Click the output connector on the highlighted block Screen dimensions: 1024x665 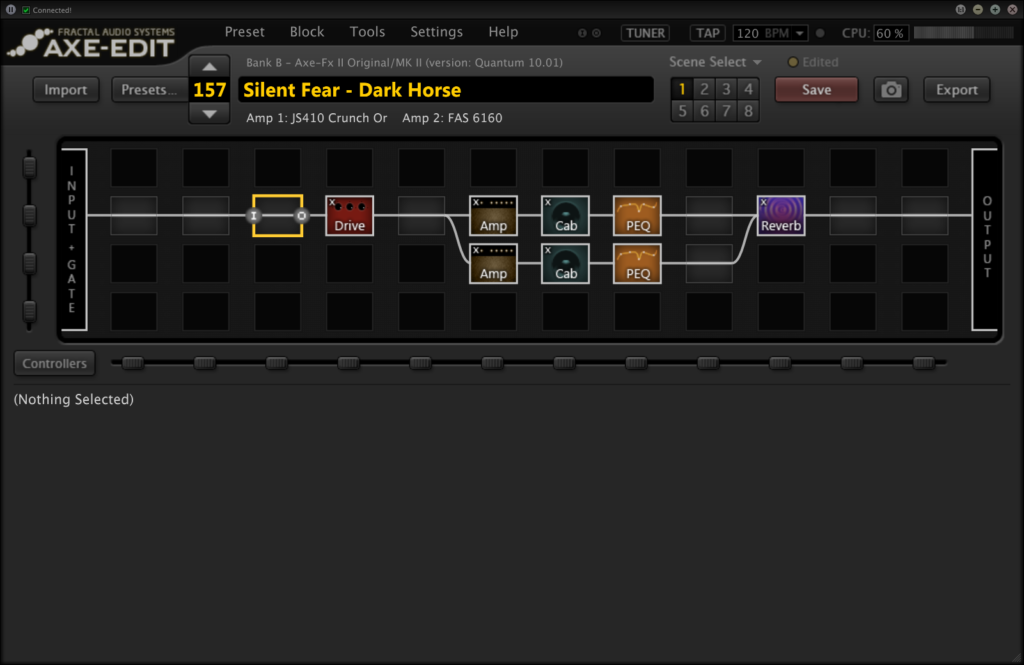point(301,216)
